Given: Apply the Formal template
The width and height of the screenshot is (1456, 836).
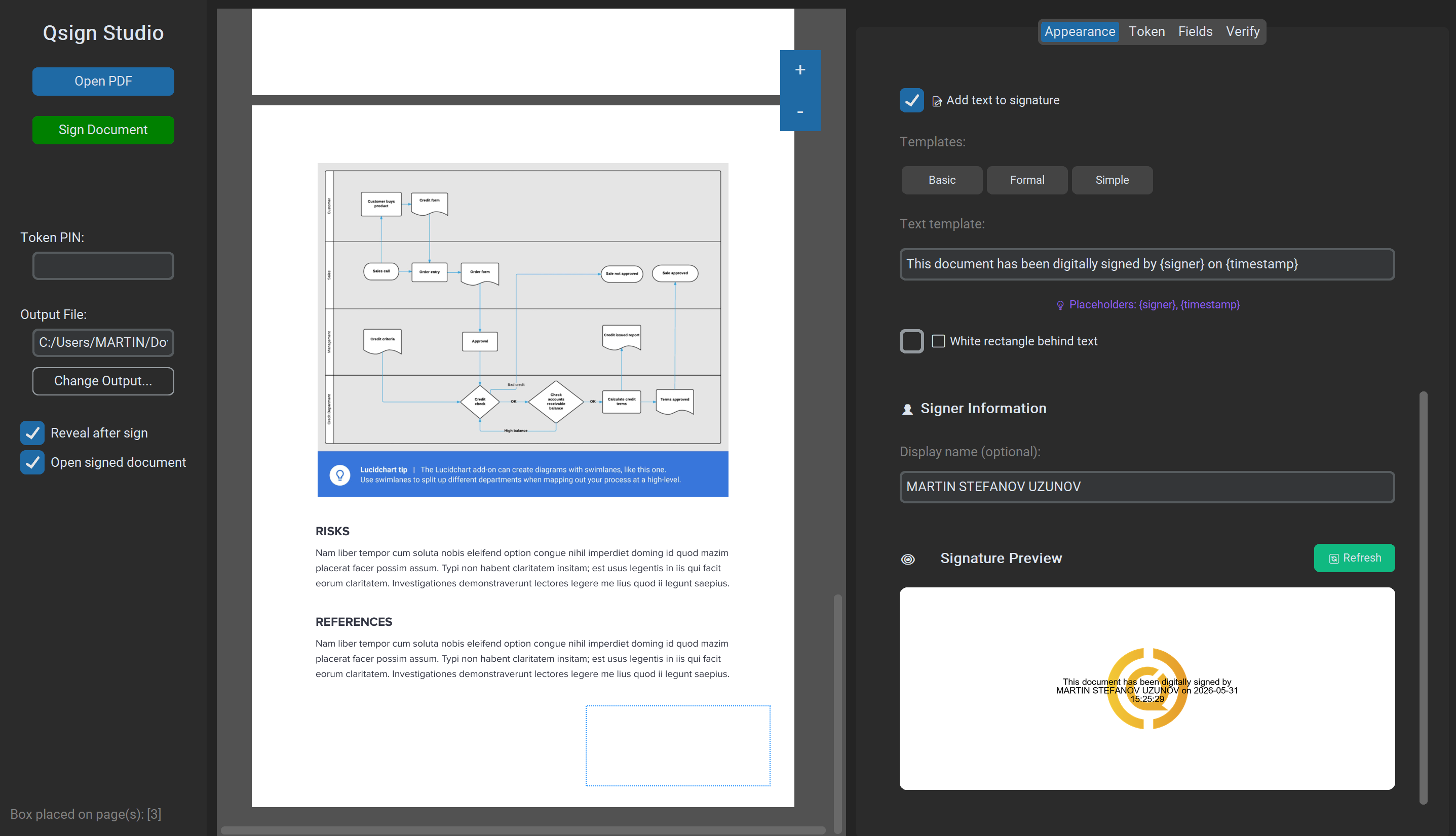Looking at the screenshot, I should tap(1027, 180).
